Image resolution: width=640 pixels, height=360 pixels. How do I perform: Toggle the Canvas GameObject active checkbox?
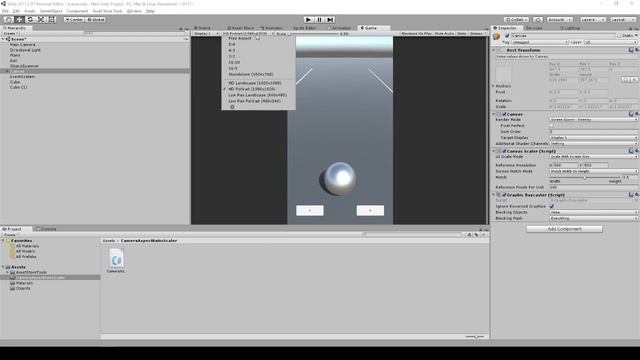point(507,36)
